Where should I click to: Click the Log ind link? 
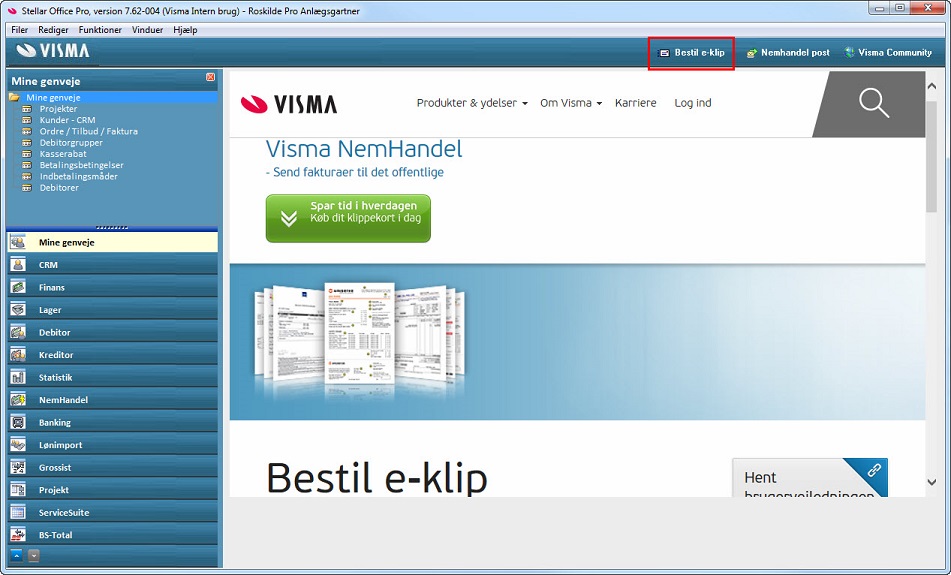[693, 103]
